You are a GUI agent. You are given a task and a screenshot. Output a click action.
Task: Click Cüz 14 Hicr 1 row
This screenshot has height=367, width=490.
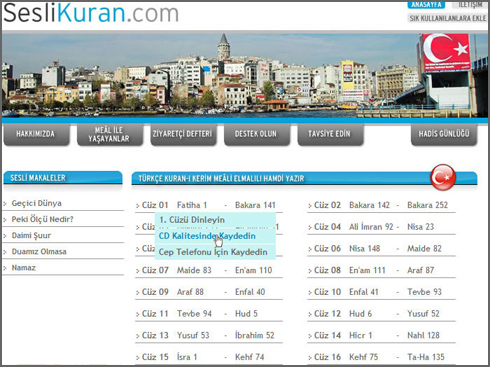tap(381, 335)
